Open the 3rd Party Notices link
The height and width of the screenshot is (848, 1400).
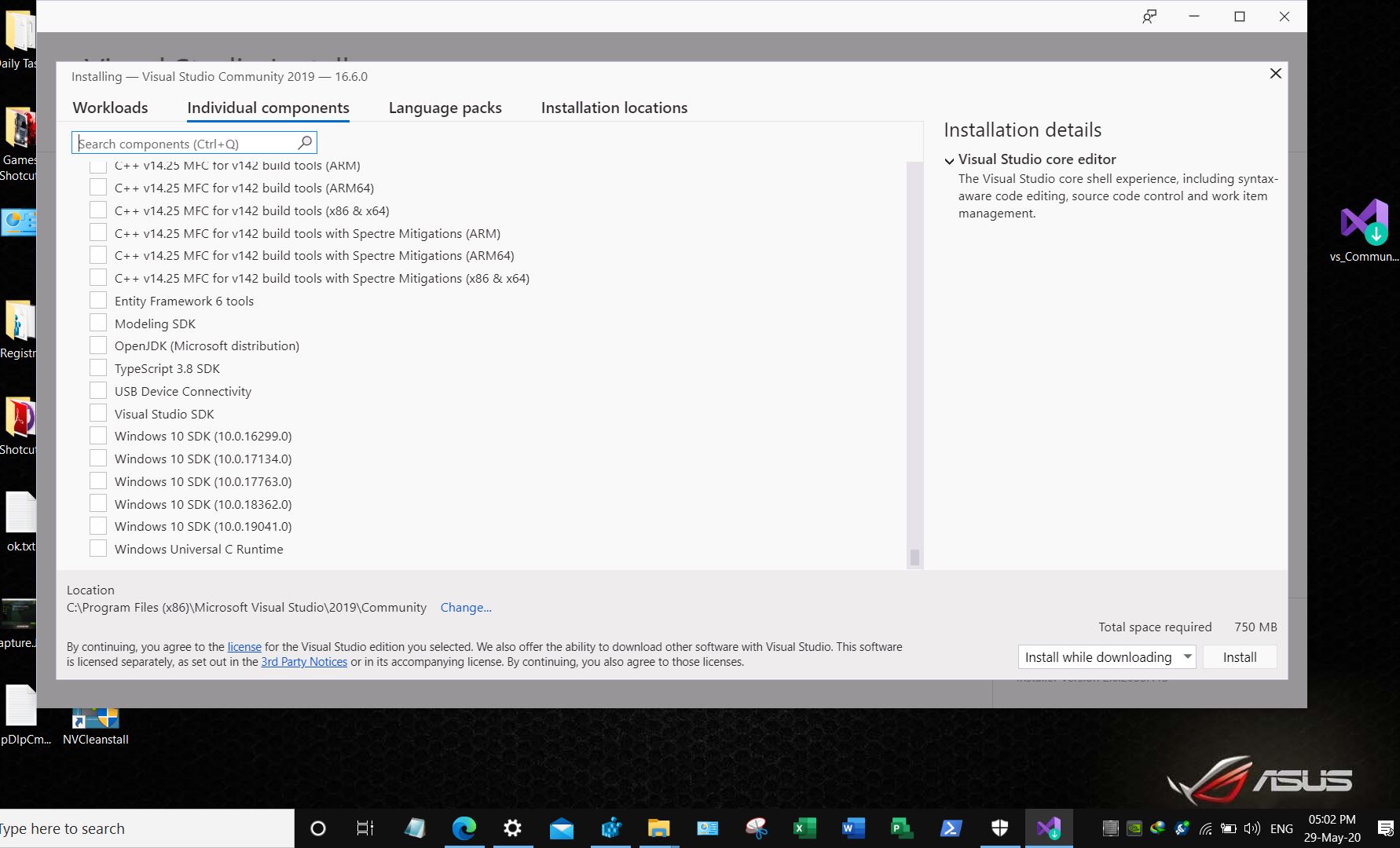point(303,661)
